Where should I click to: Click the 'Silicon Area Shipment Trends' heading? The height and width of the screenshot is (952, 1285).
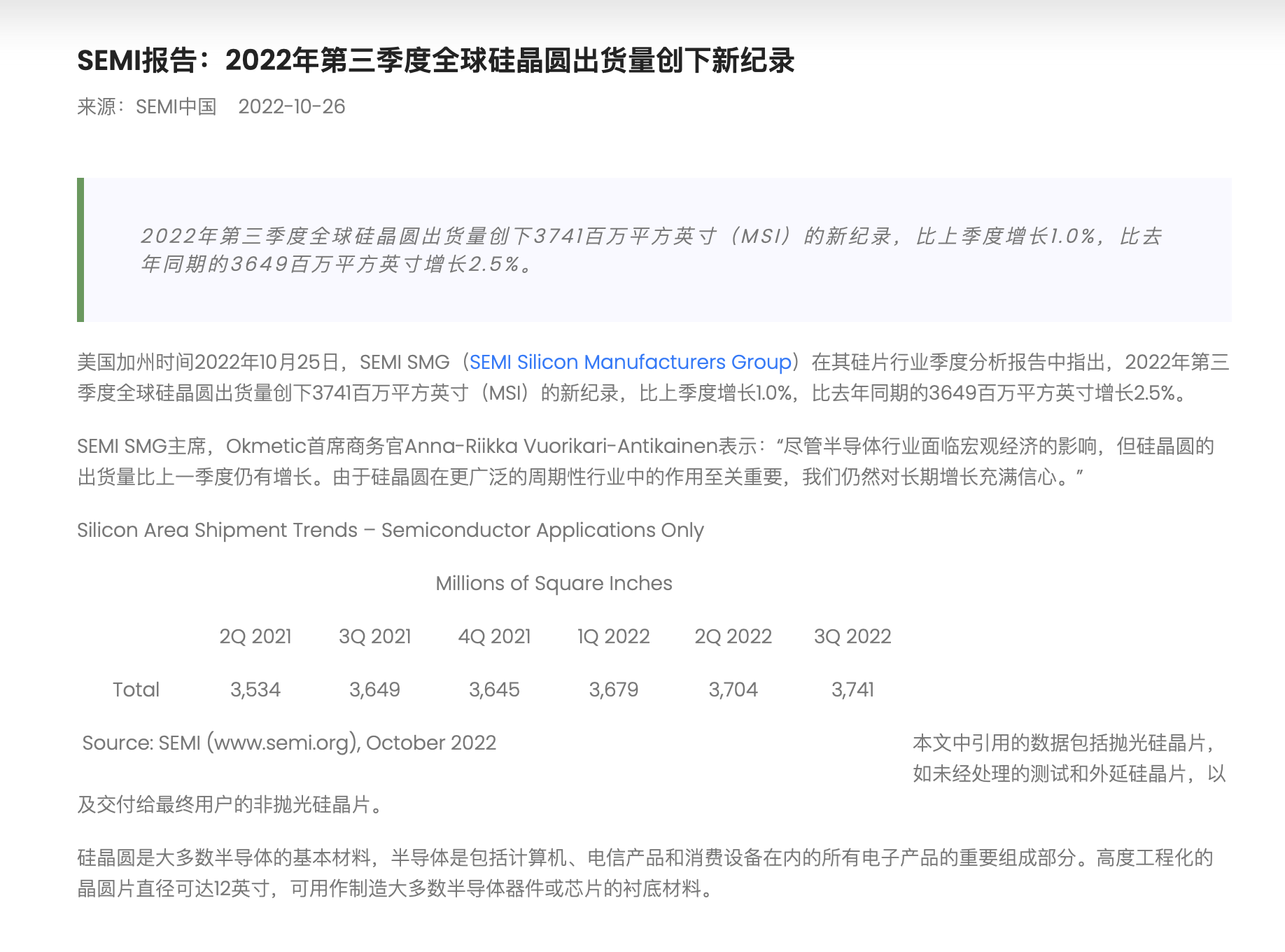[391, 530]
